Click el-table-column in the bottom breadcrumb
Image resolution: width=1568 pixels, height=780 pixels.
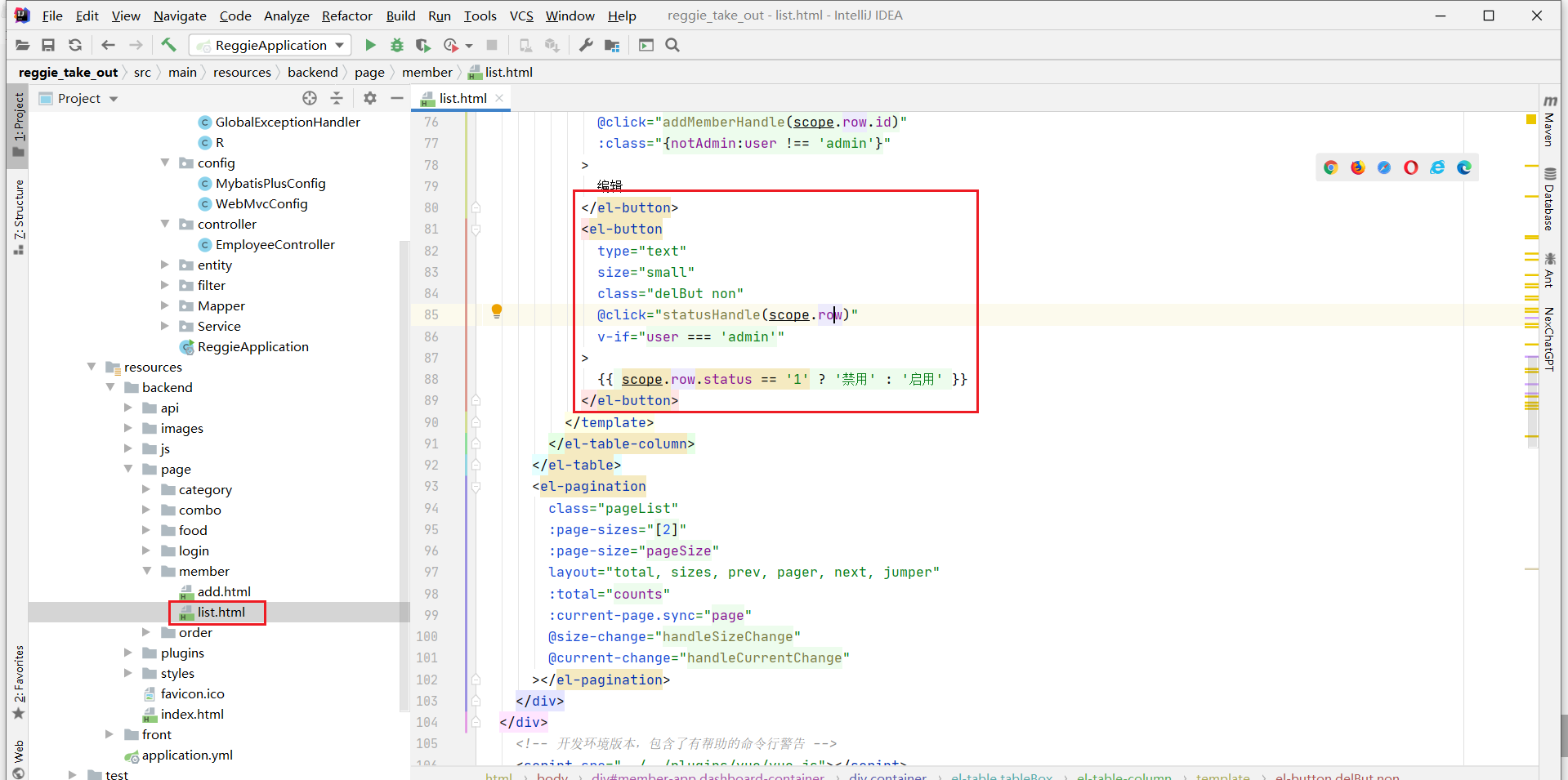point(1124,775)
